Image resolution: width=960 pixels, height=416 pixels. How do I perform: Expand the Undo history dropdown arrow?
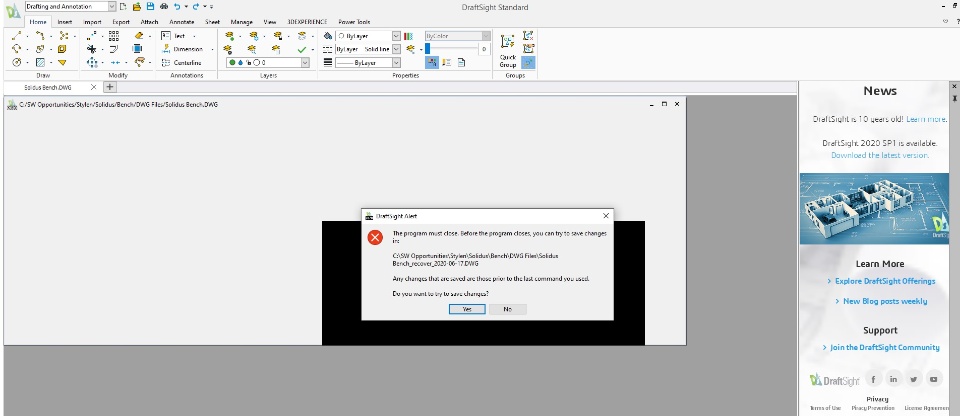186,7
